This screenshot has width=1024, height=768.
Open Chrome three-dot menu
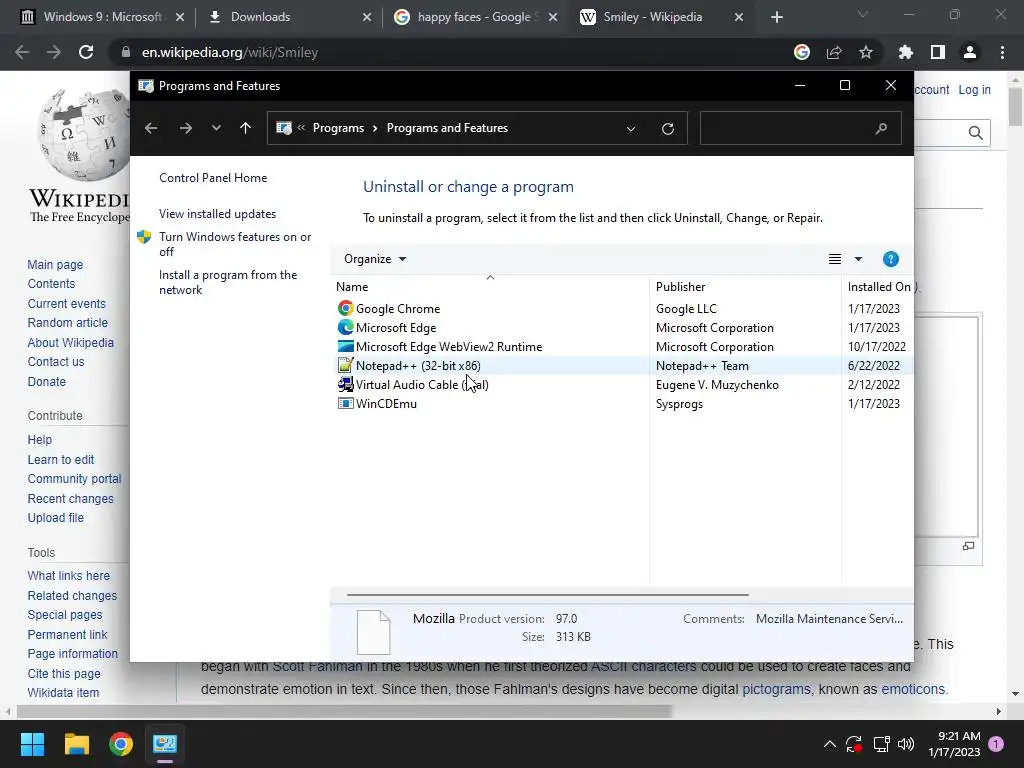point(1002,52)
